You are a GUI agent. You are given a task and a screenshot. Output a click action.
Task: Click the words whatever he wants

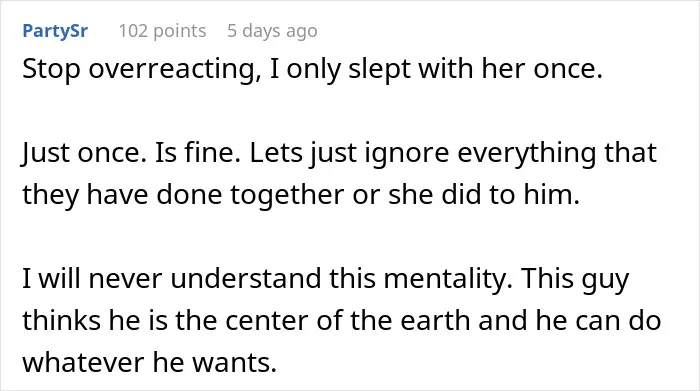point(150,362)
